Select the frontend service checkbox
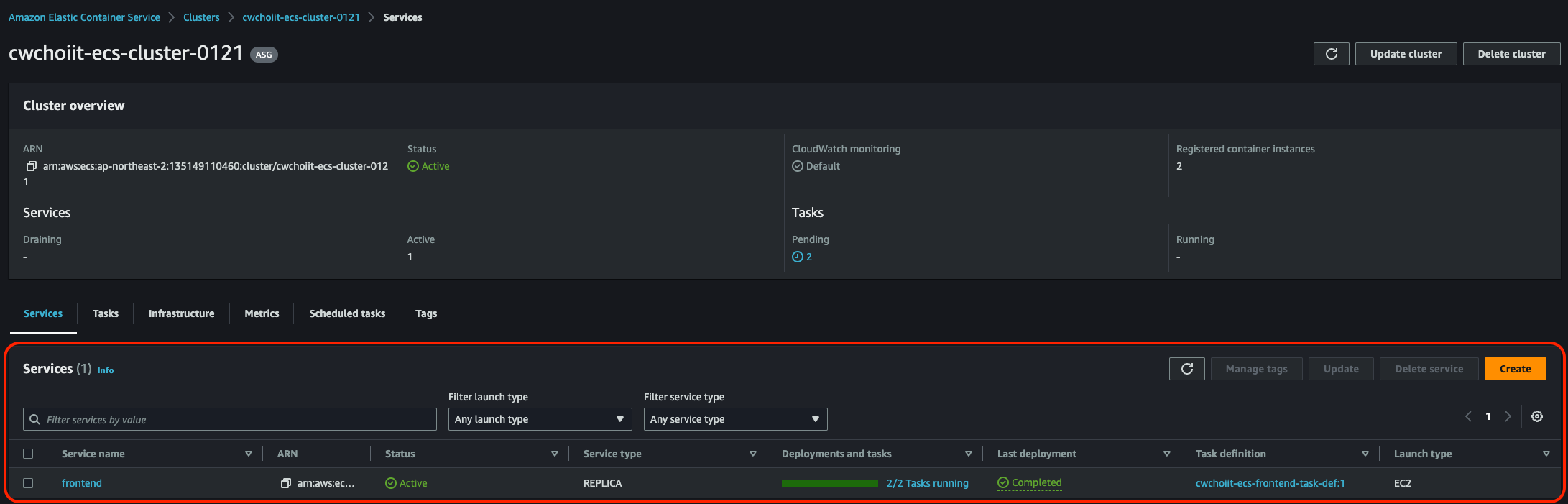 click(x=28, y=483)
